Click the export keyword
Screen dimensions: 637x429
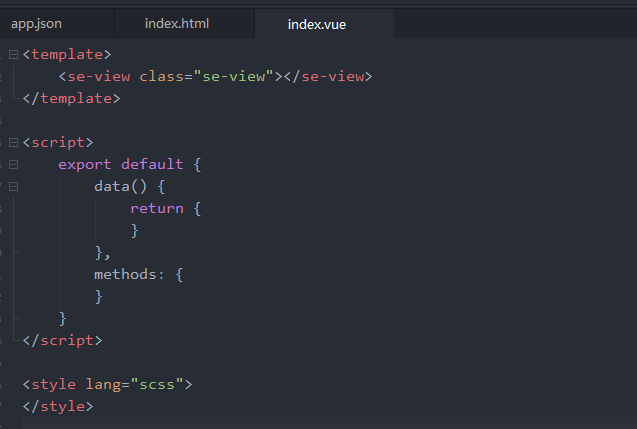[x=84, y=165]
